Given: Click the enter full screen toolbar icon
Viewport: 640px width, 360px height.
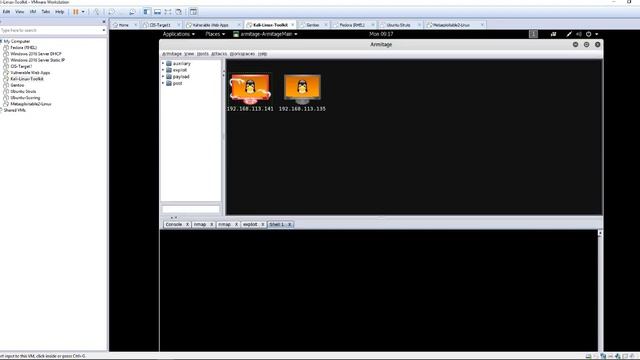Looking at the screenshot, I should coord(168,12).
